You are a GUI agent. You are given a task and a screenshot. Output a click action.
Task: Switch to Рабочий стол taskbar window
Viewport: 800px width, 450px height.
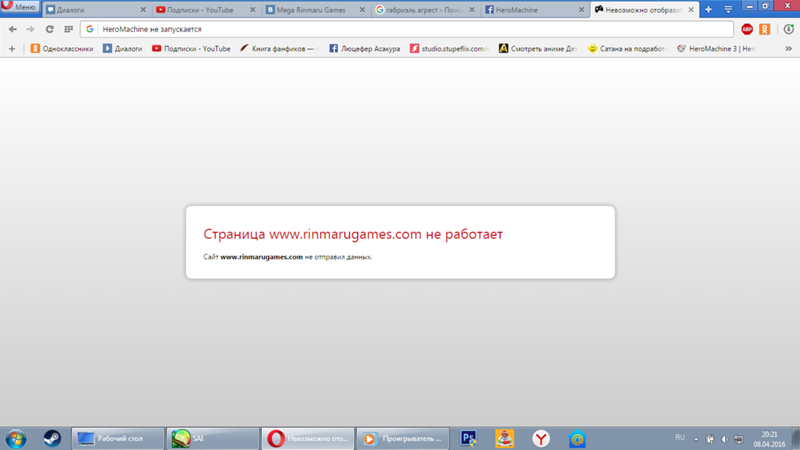coord(118,439)
